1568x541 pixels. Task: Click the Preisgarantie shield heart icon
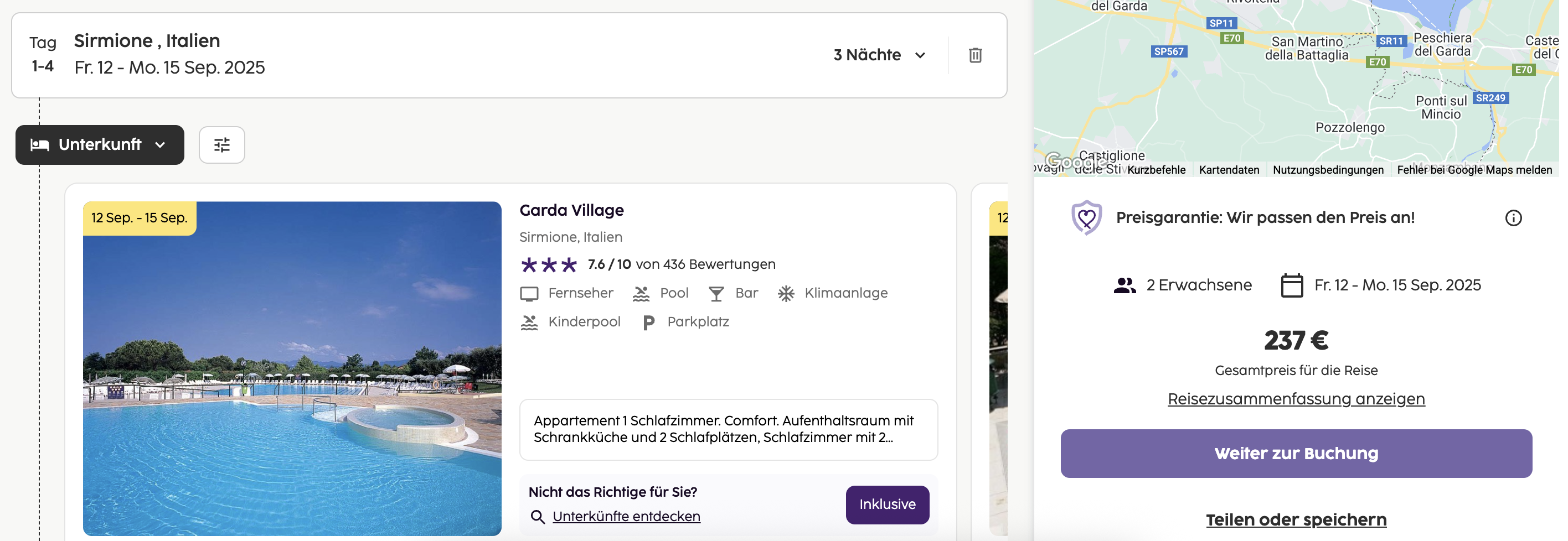click(1086, 217)
